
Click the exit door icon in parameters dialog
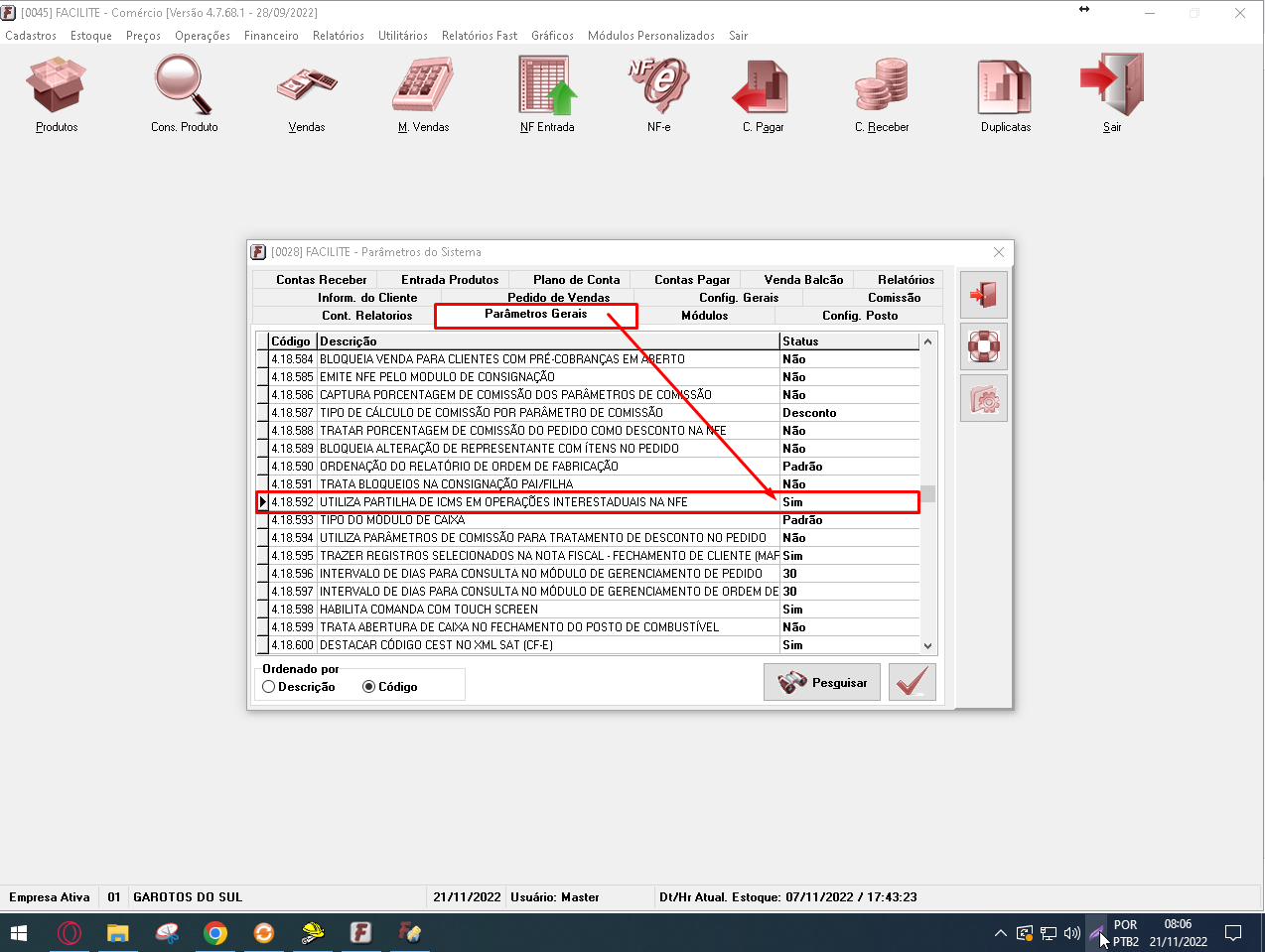click(984, 295)
